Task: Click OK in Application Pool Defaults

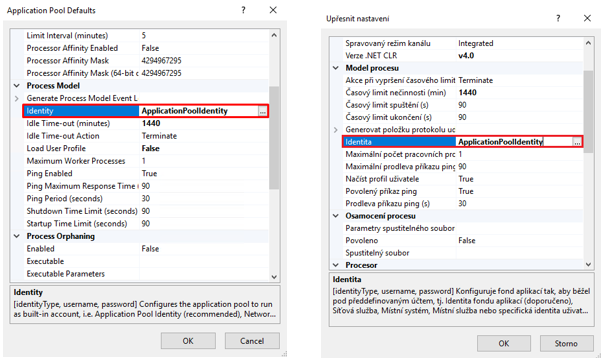Action: [188, 341]
